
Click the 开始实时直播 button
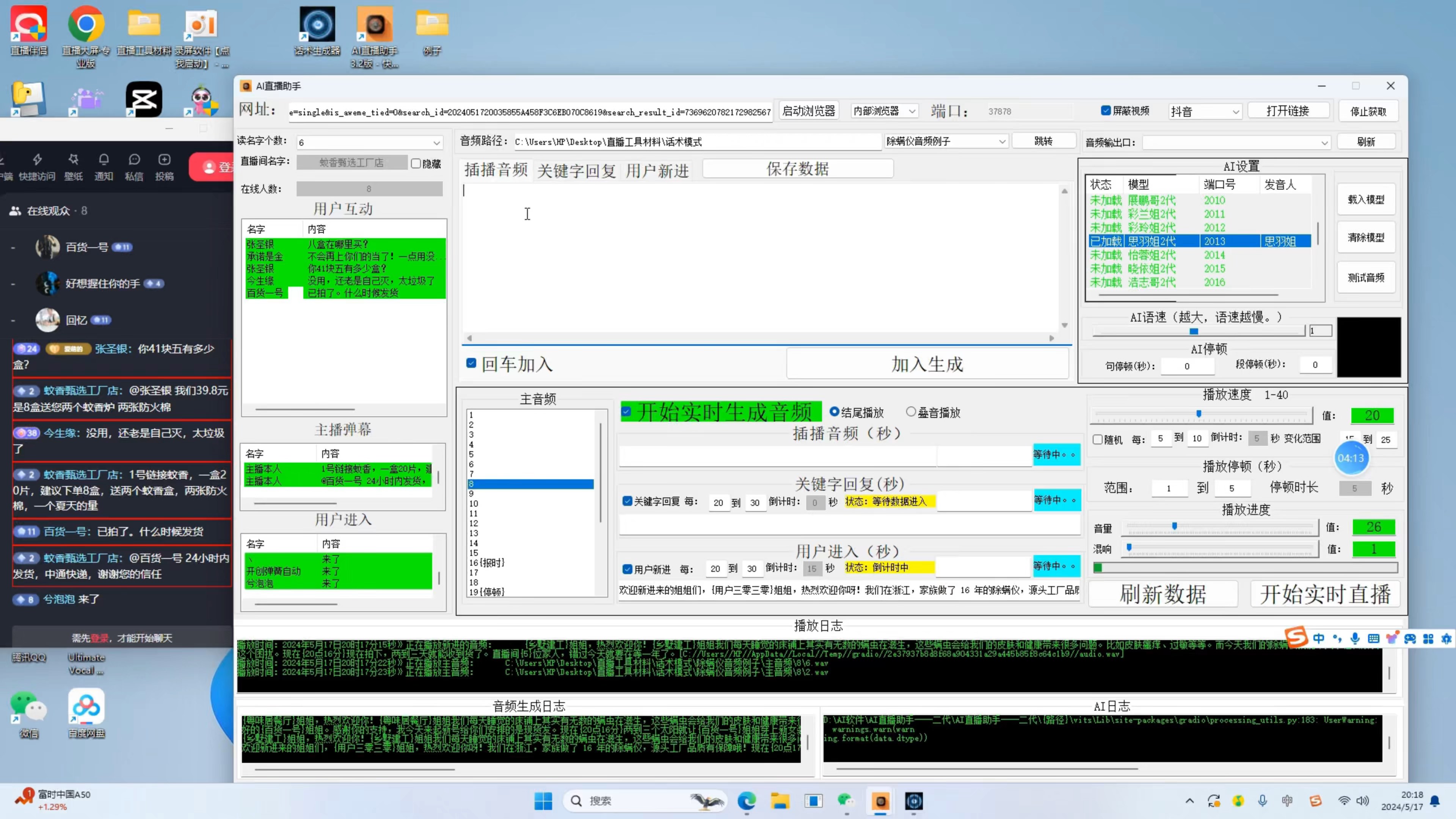(1325, 594)
